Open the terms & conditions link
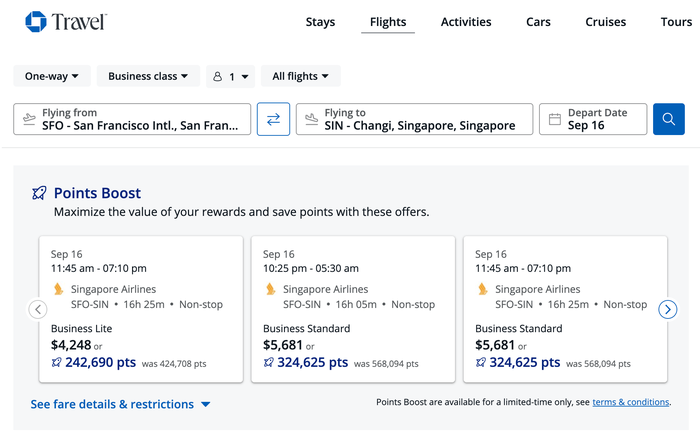Viewport: 700px width, 434px height. click(630, 402)
